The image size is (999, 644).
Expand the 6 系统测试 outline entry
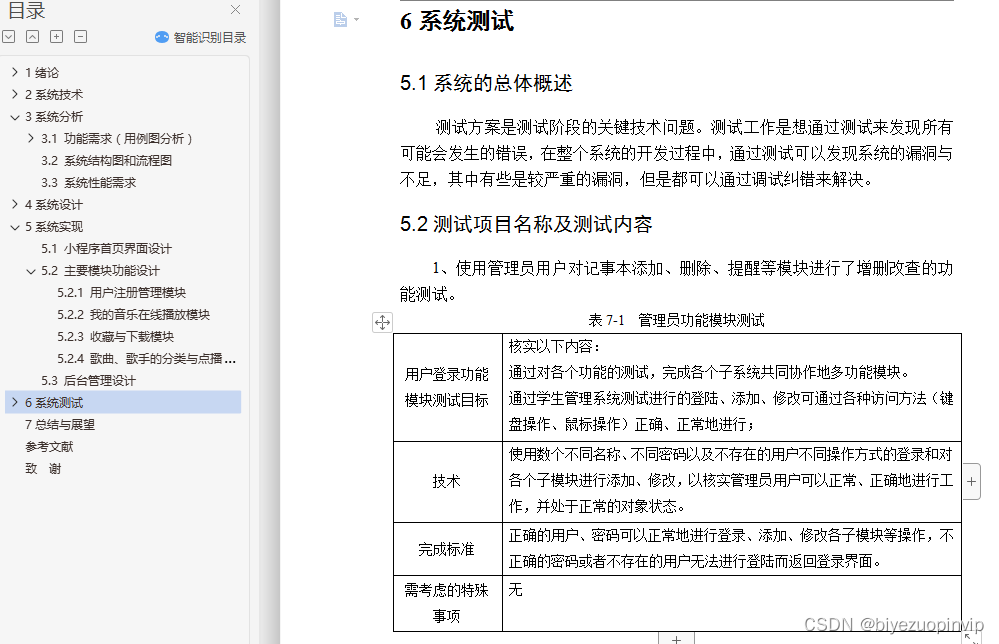point(15,403)
